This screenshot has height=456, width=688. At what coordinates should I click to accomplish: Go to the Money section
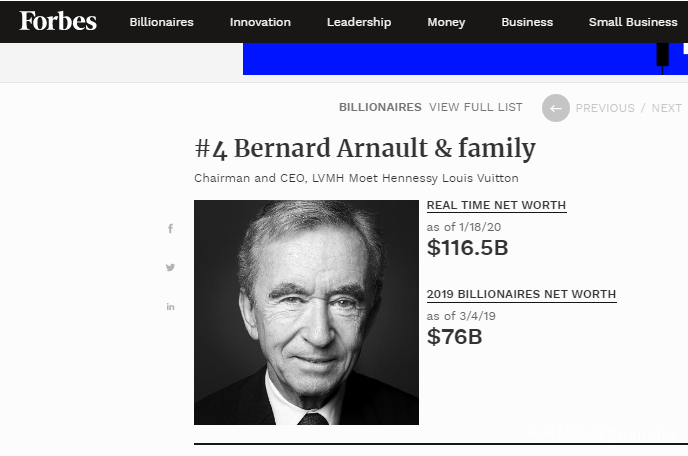pos(446,22)
